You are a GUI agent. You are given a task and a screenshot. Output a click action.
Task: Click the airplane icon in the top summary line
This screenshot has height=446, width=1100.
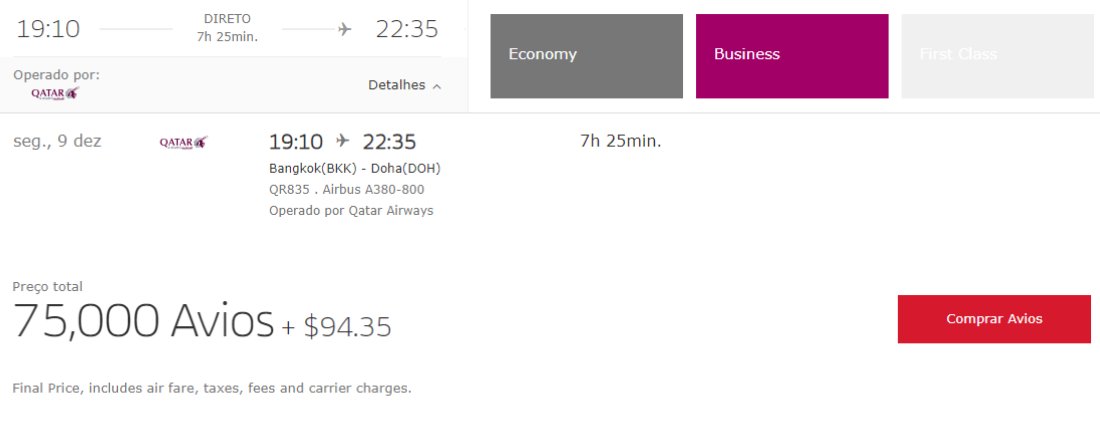[344, 29]
